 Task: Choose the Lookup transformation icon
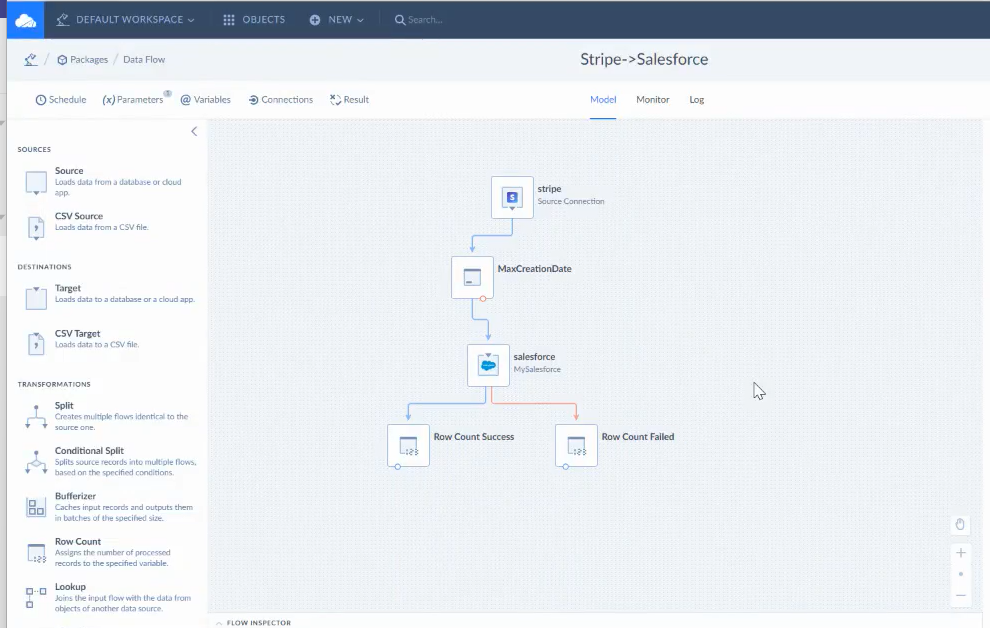tap(36, 597)
